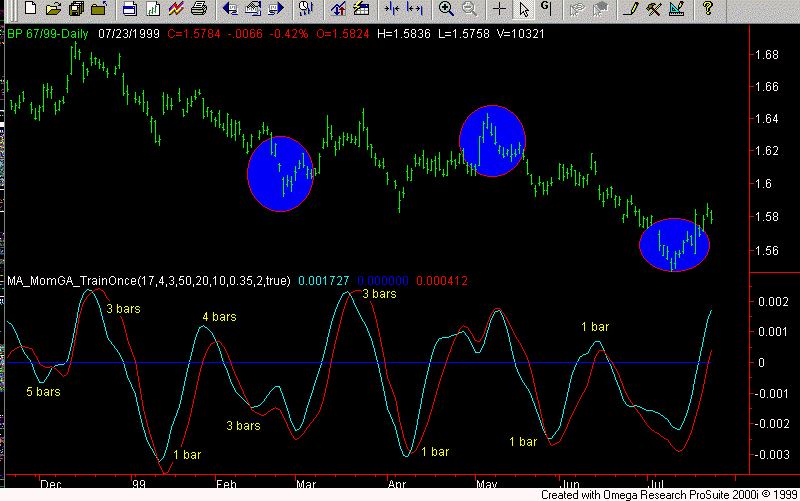Click the percent change '-0.42%'
This screenshot has width=800, height=501.
tap(289, 34)
